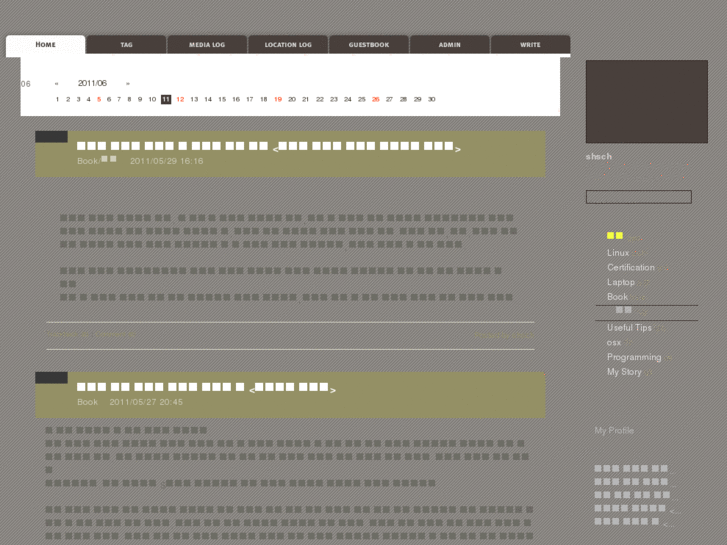Open the My Story category
The width and height of the screenshot is (727, 545).
[x=624, y=372]
